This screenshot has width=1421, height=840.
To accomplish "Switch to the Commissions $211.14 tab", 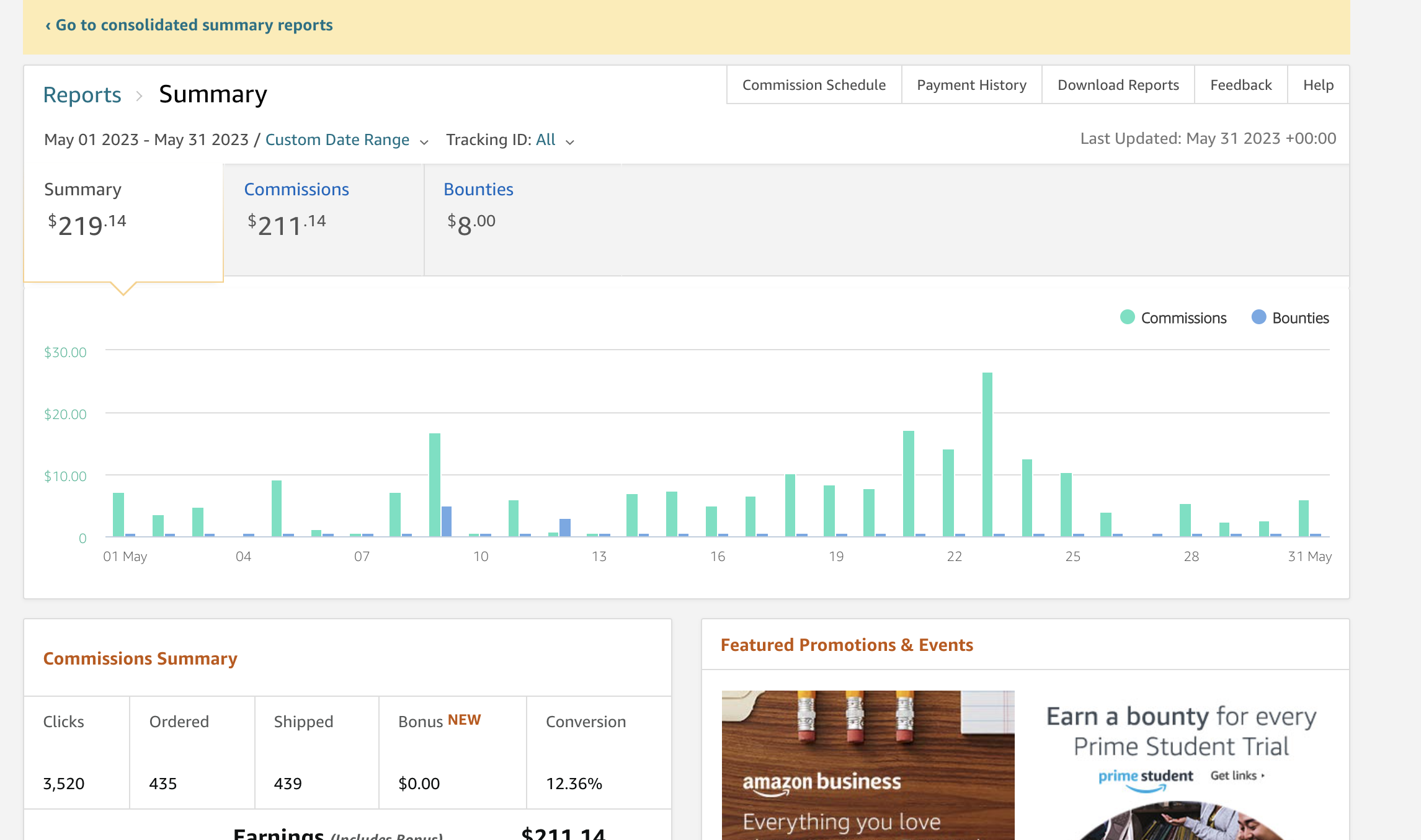I will click(324, 220).
